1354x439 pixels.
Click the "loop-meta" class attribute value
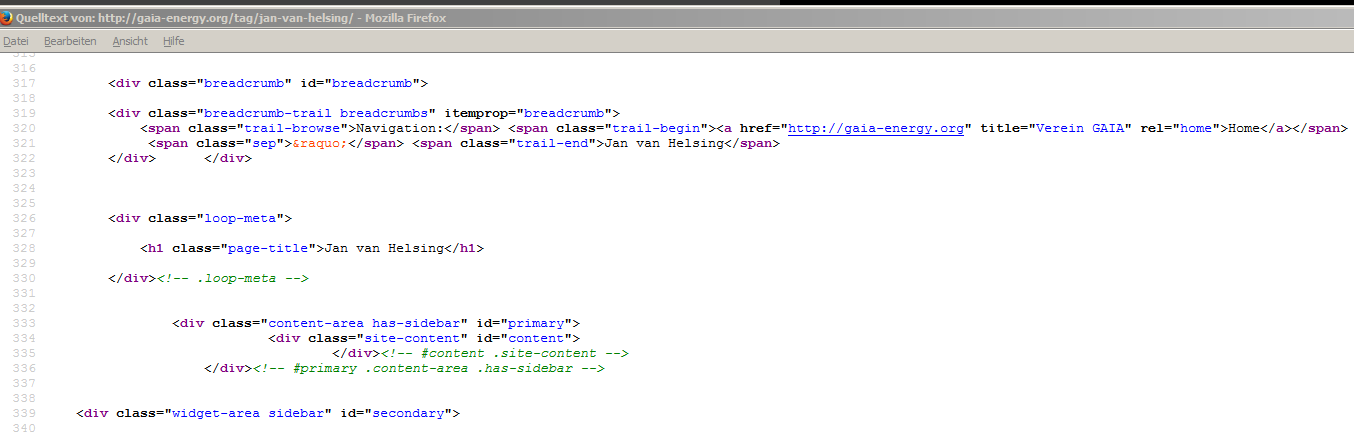coord(243,217)
